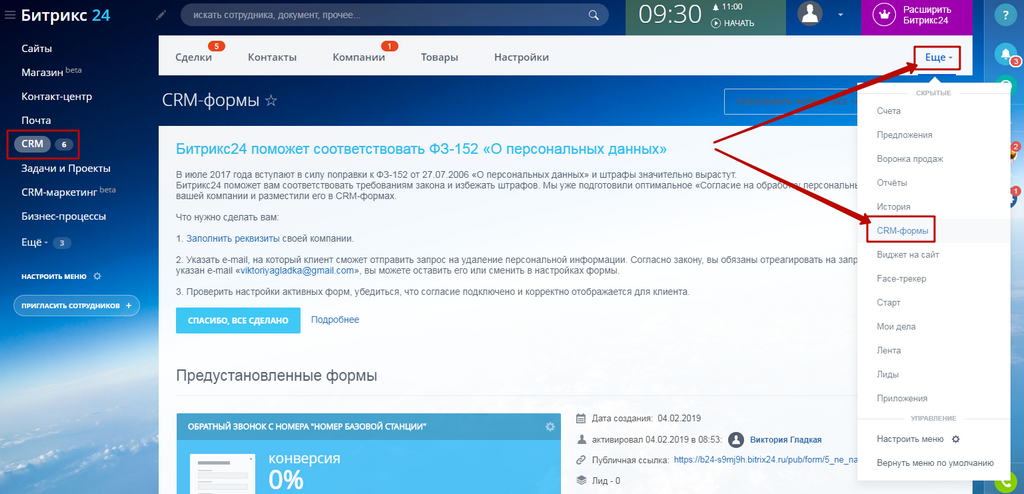The height and width of the screenshot is (494, 1024).
Task: Open the Подробнее link
Action: click(335, 320)
